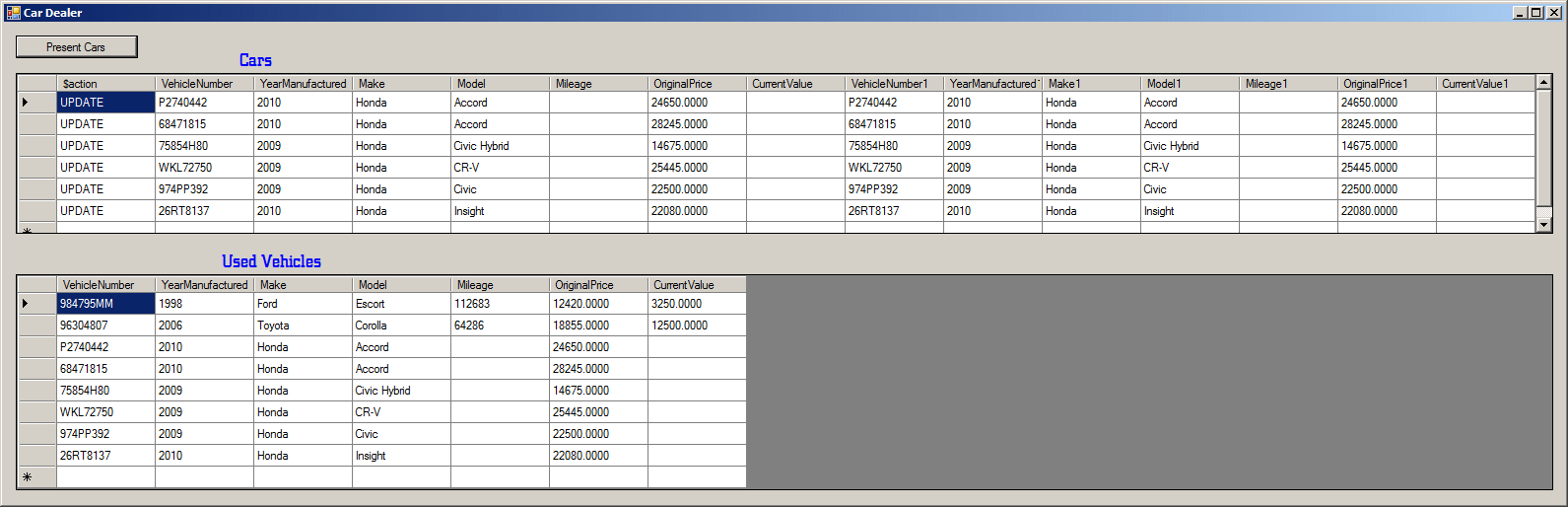Click the Cars grid vertical scrollbar thumb
1568x507 pixels.
point(1544,149)
